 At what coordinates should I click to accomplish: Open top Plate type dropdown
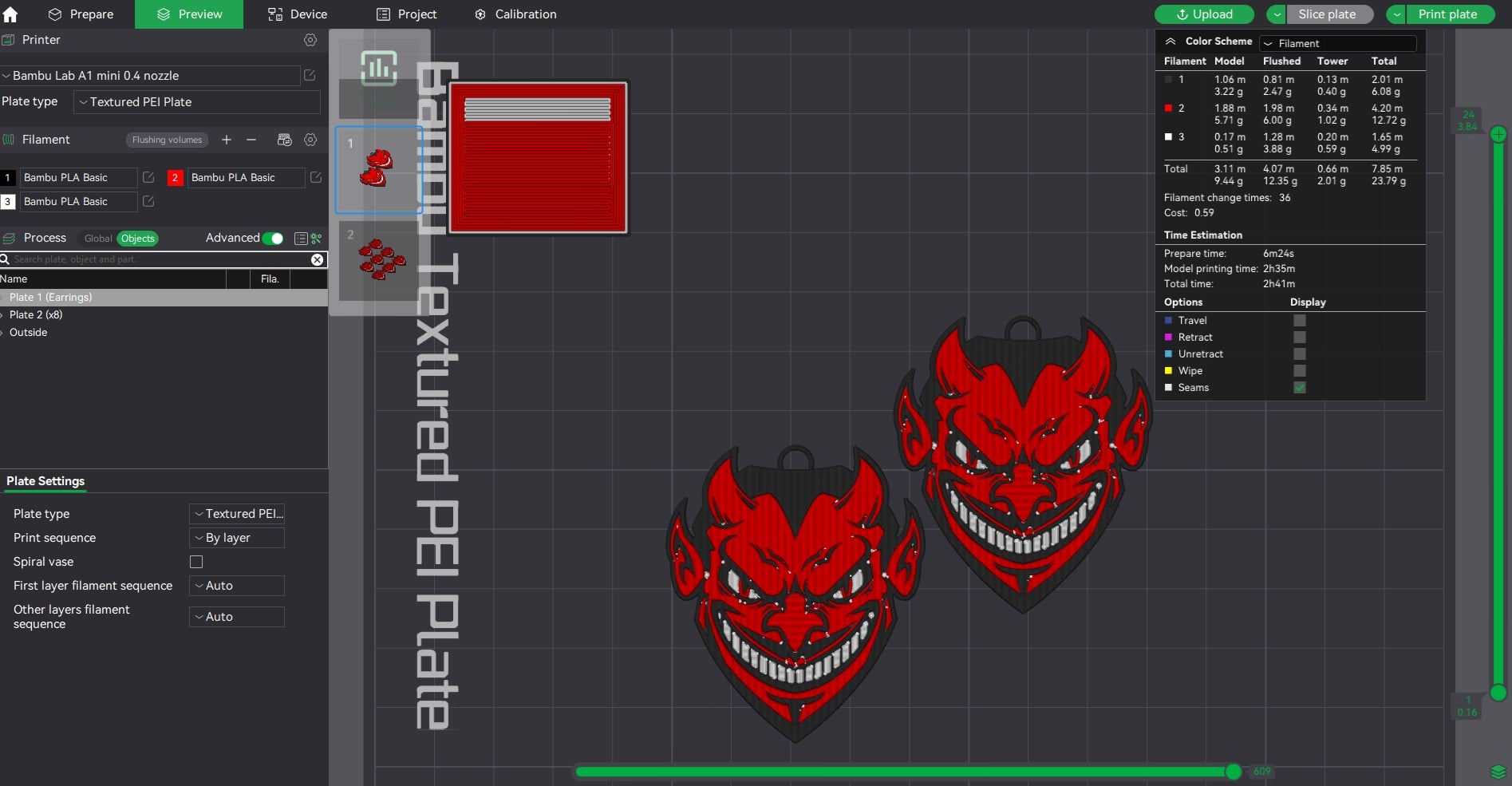click(197, 102)
